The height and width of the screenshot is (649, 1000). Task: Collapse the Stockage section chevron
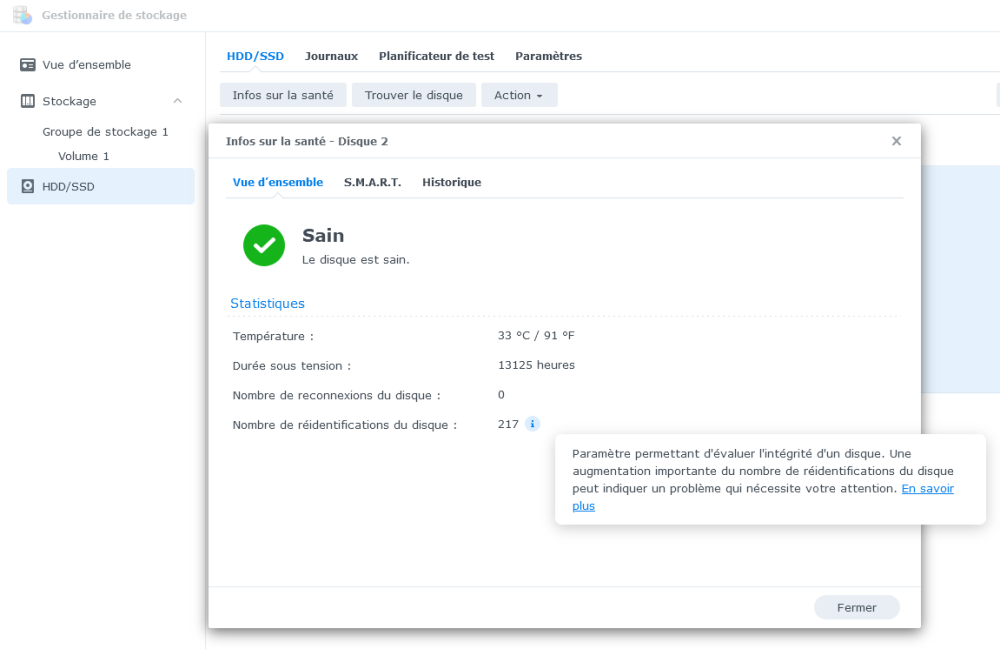178,101
